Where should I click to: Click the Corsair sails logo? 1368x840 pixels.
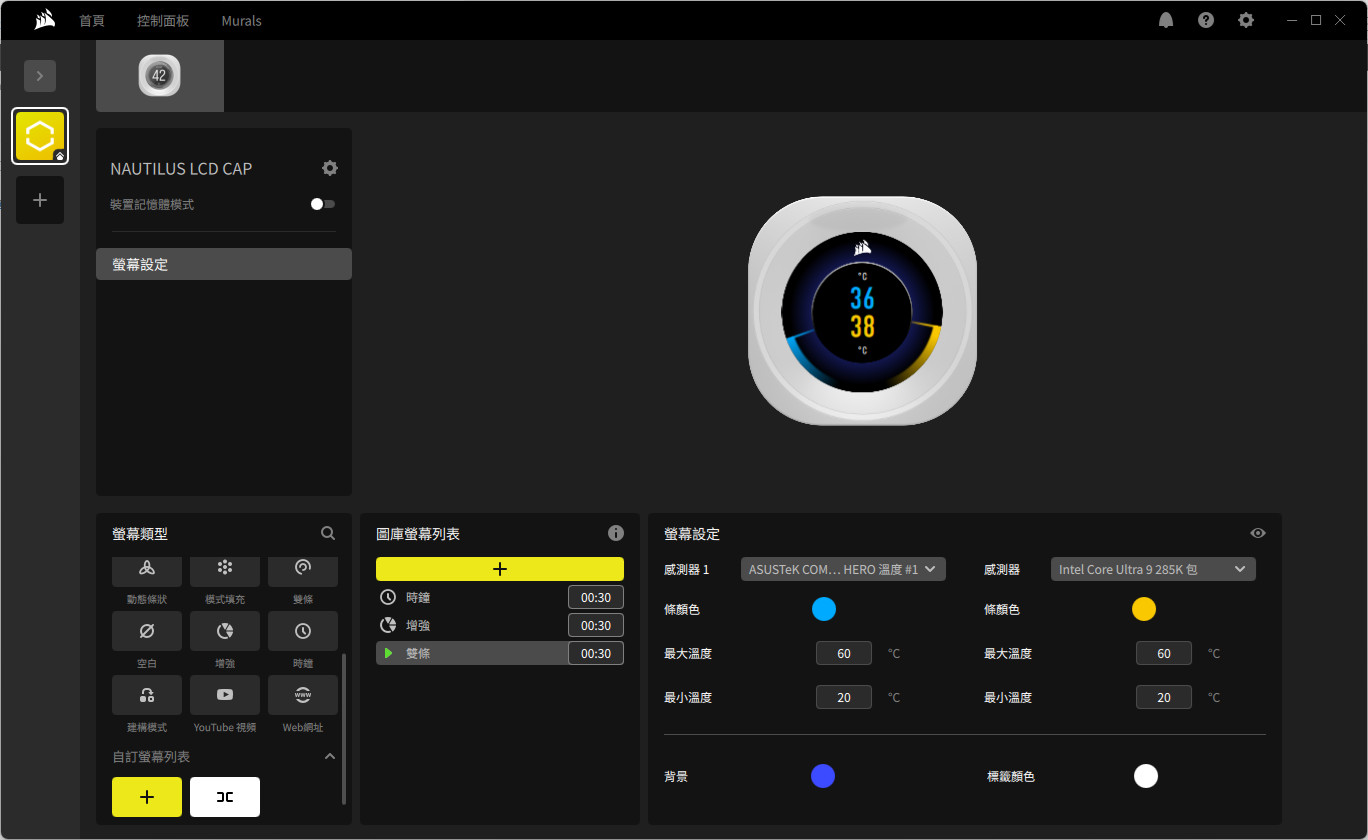(44, 20)
